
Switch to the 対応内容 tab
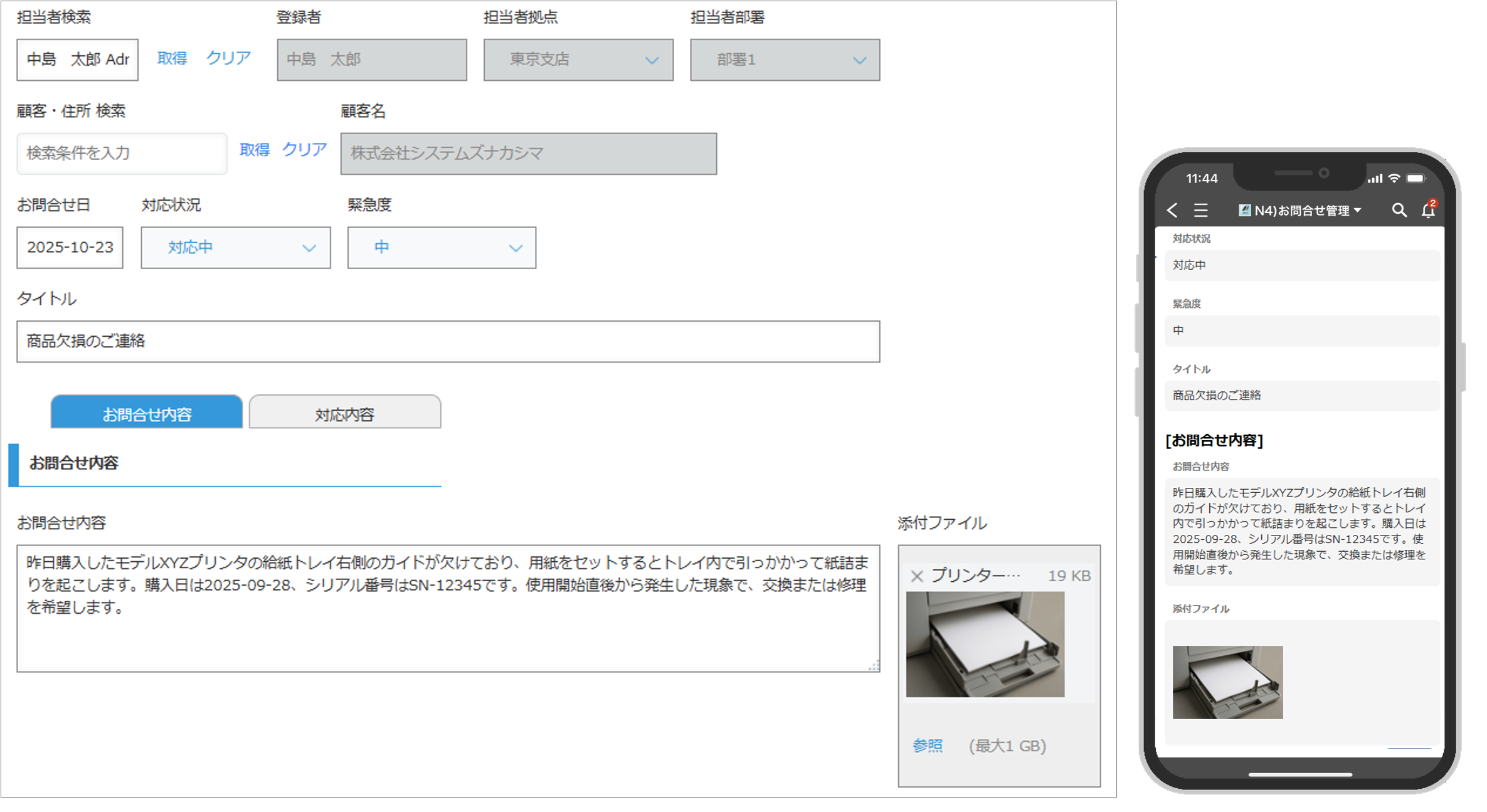344,413
